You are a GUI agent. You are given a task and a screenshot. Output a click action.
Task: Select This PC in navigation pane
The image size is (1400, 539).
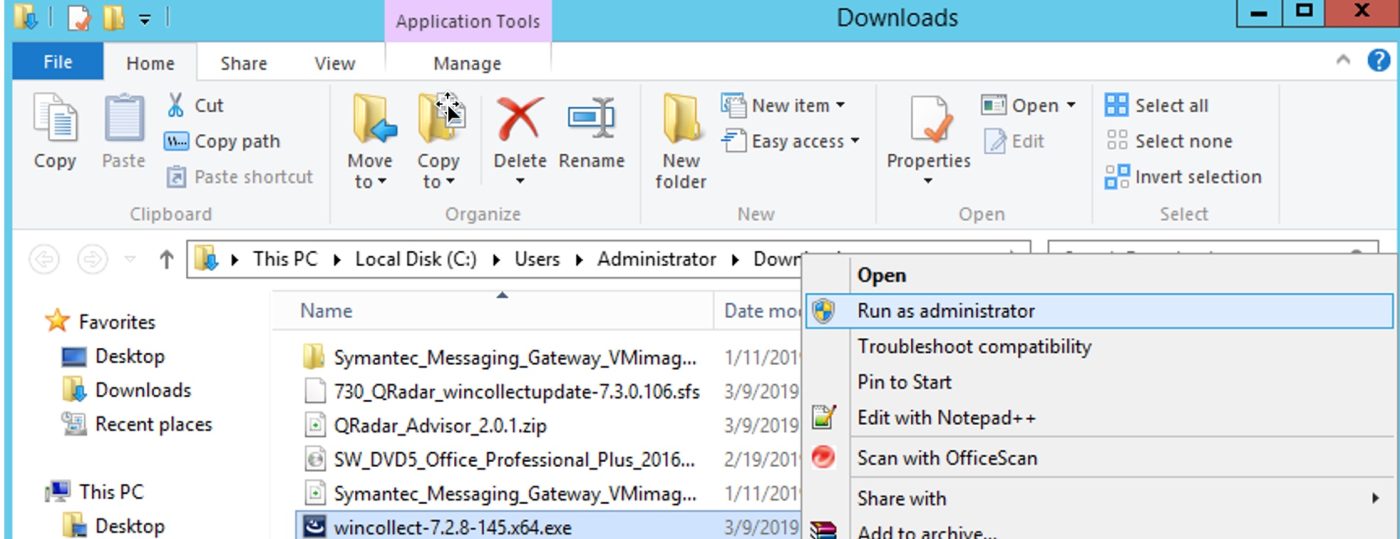(96, 491)
